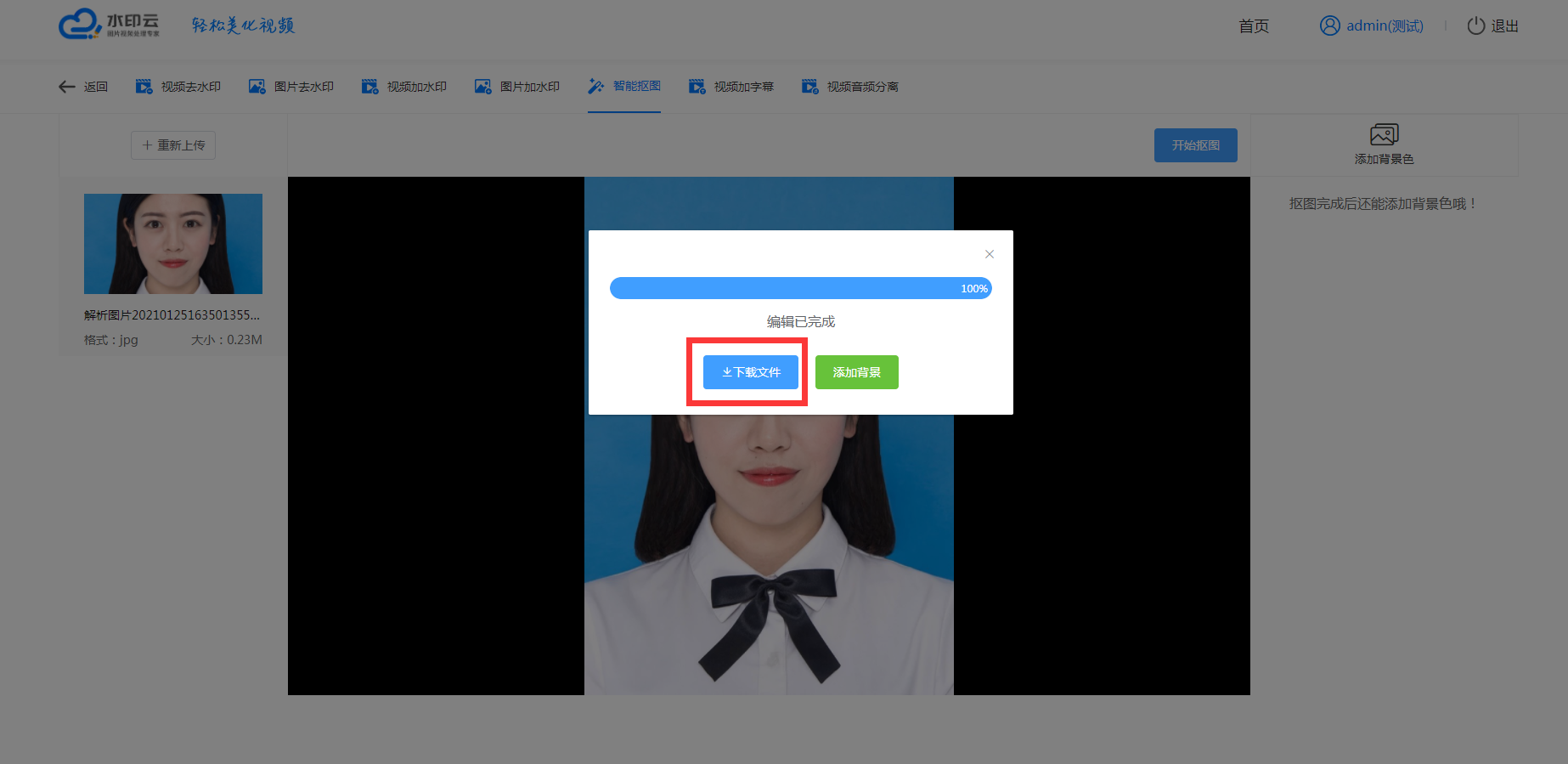Select the uploaded portrait thumbnail
1568x764 pixels.
tap(173, 244)
